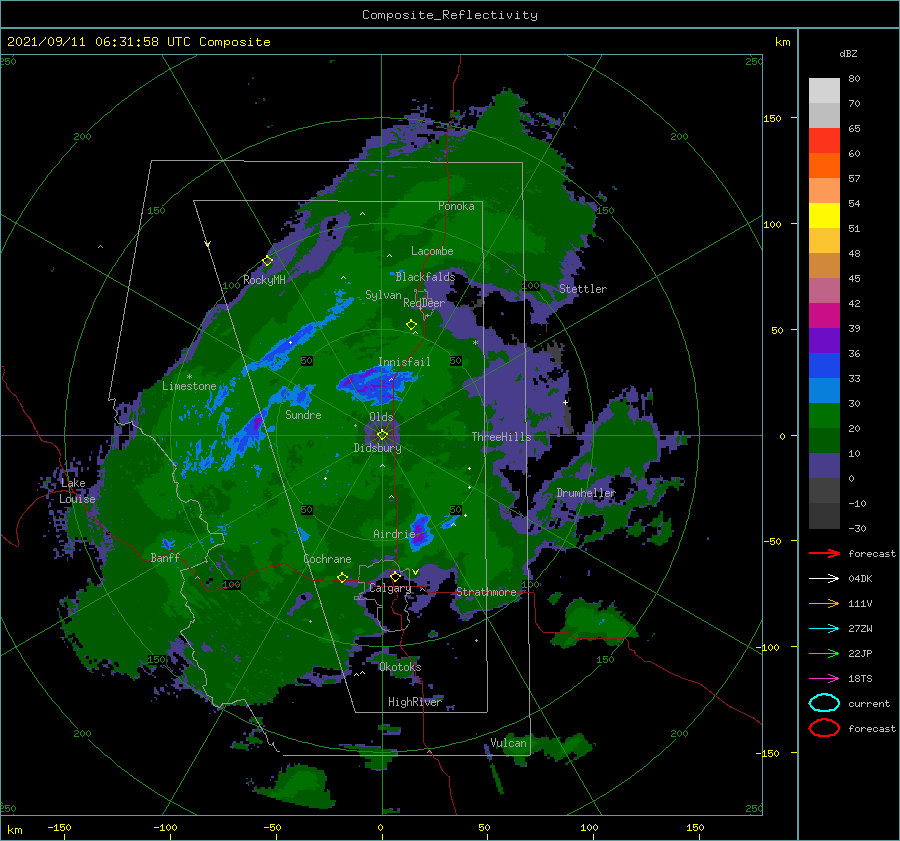Click the Innisfail city label
The image size is (900, 841).
pos(404,362)
